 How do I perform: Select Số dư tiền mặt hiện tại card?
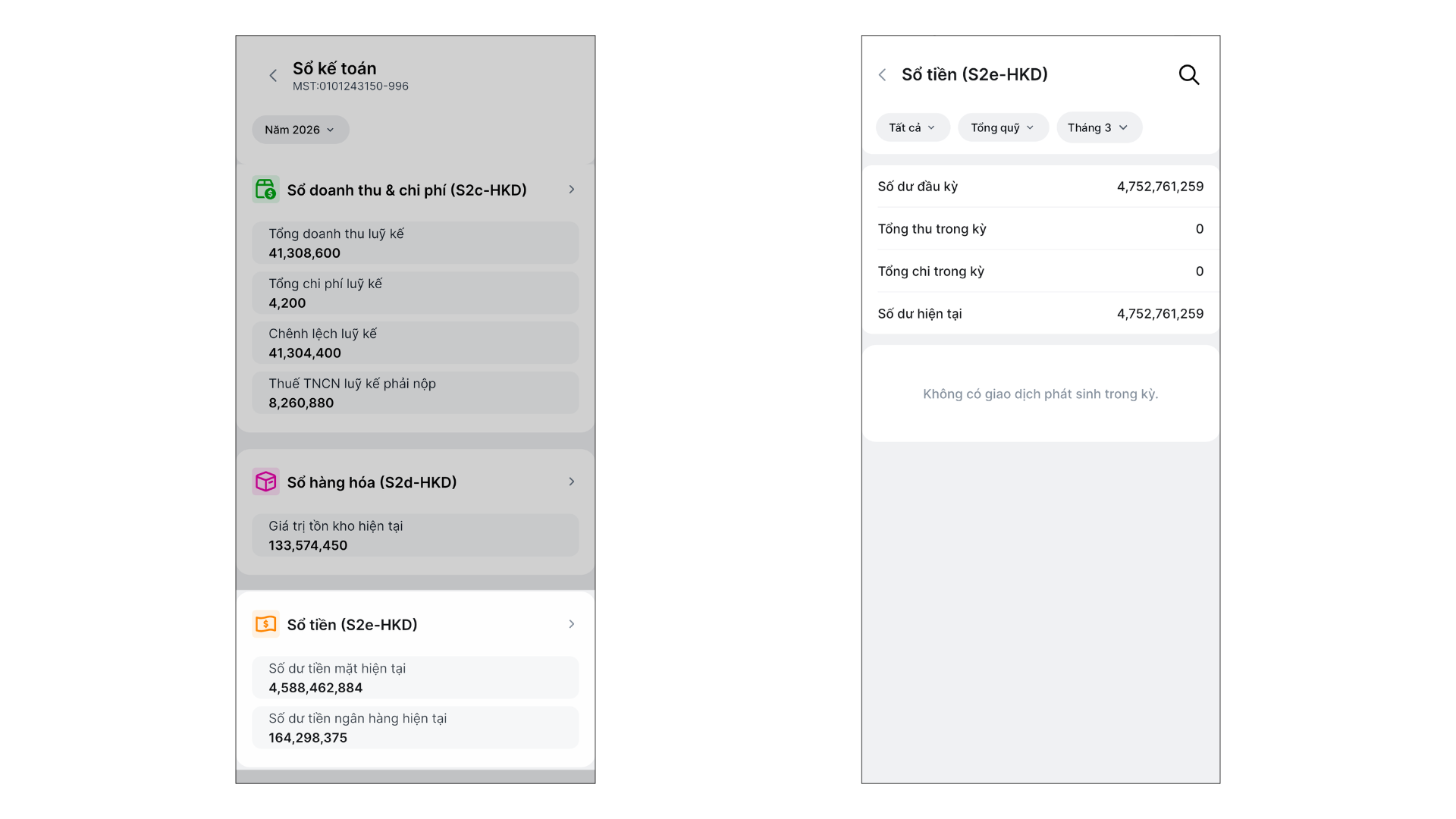click(415, 678)
